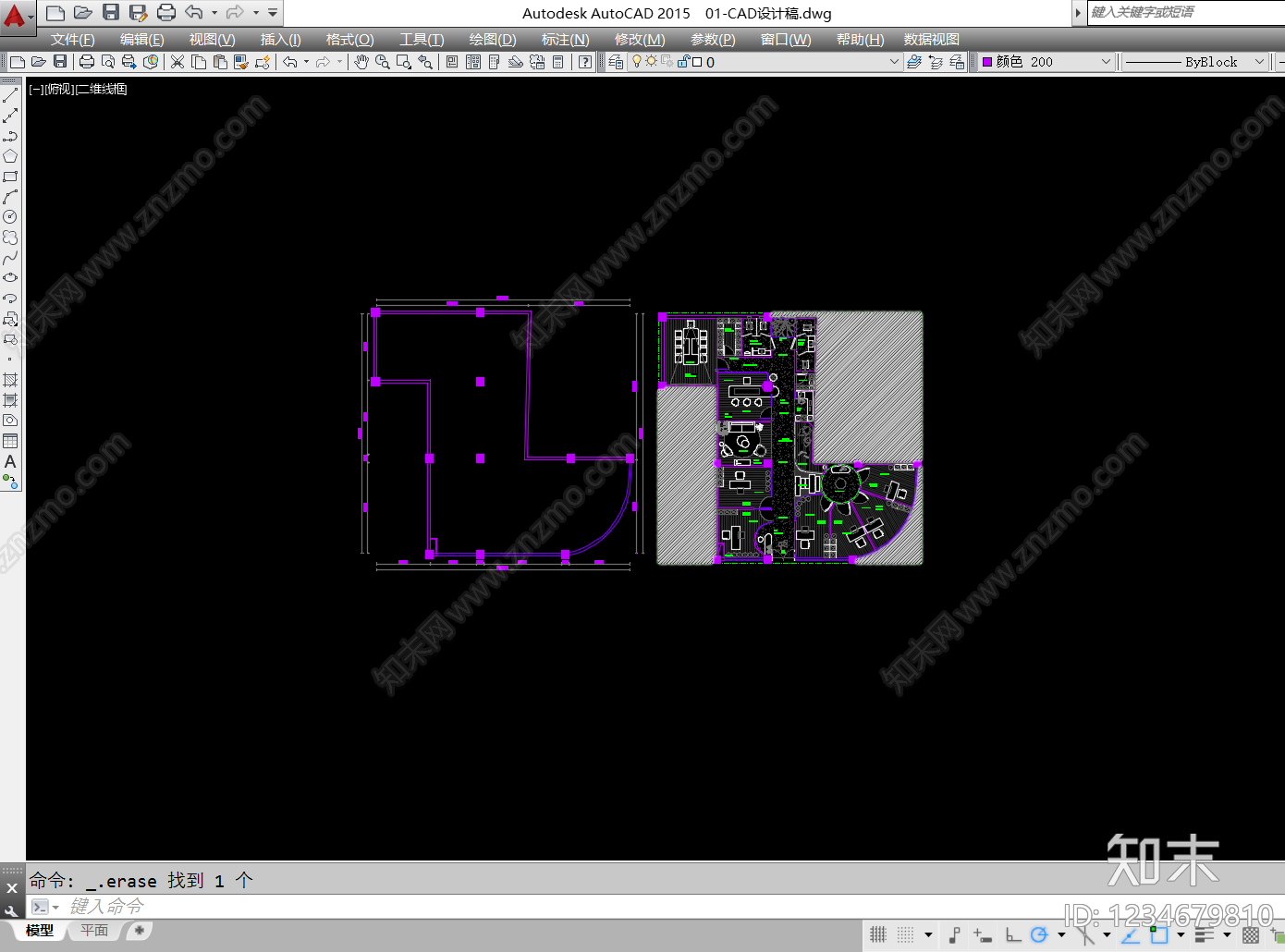Open the Layer Properties Manager icon
The image size is (1285, 952).
tap(616, 62)
